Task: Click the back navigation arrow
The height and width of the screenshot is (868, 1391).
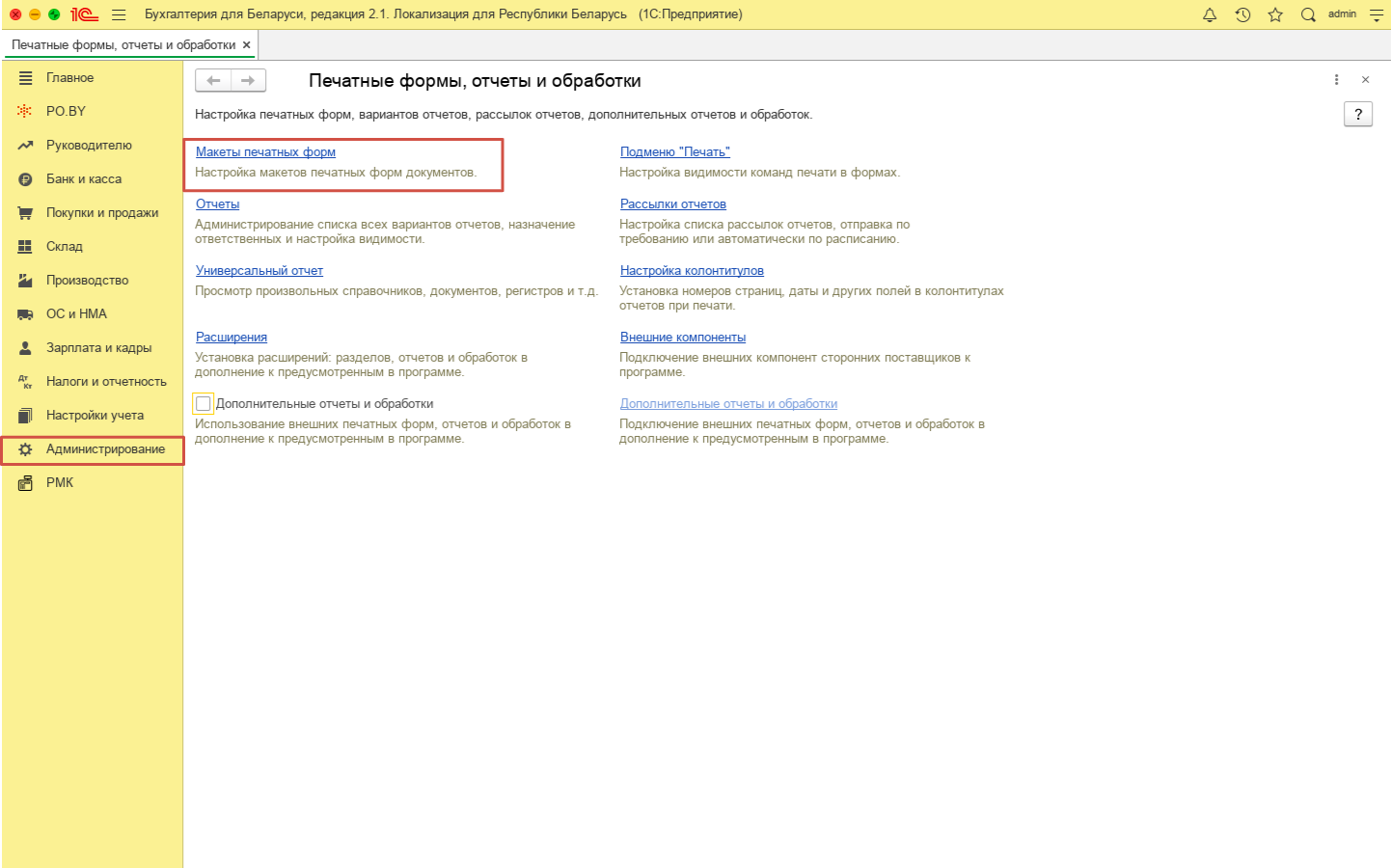Action: 214,81
